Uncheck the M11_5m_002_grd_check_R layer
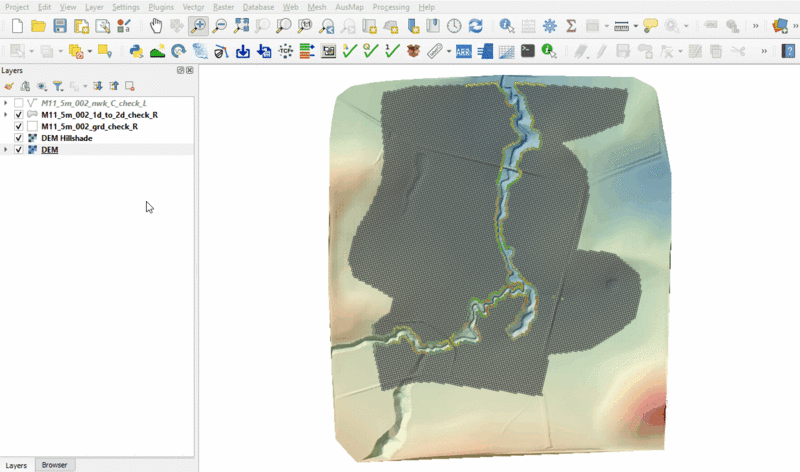The image size is (800, 472). pyautogui.click(x=19, y=127)
